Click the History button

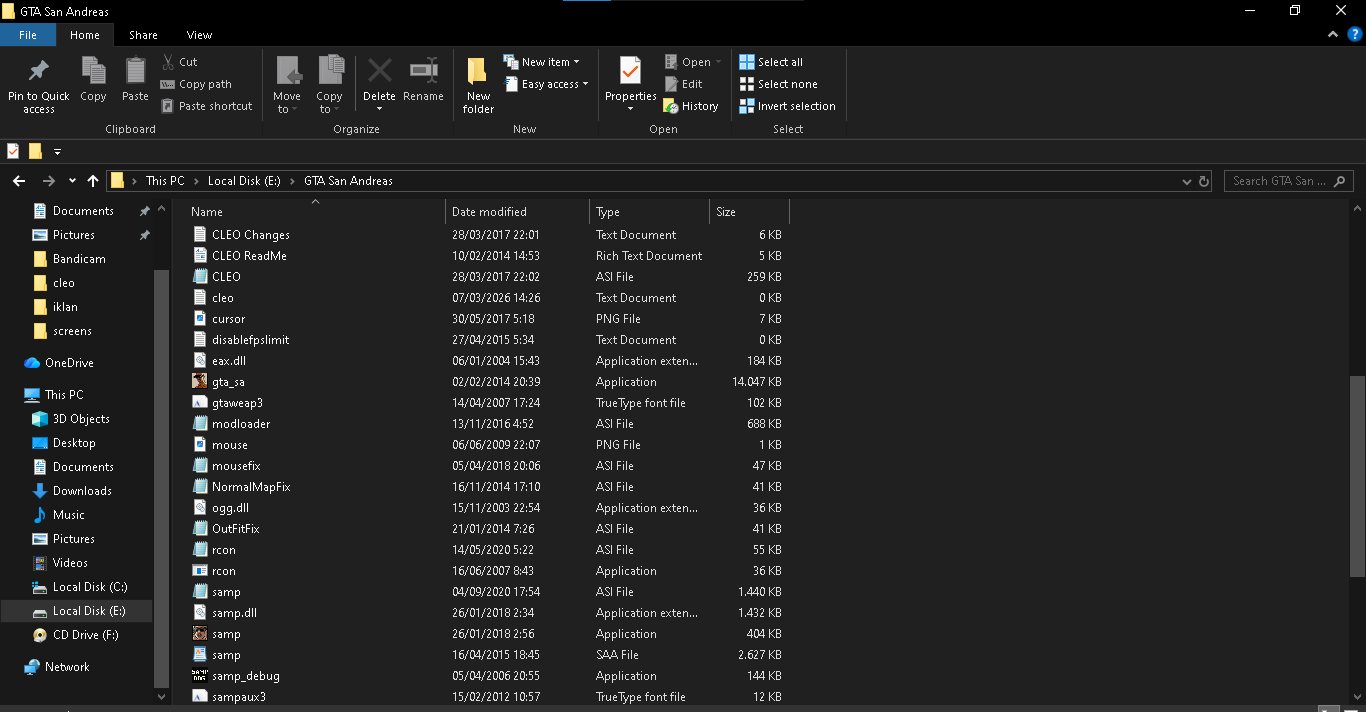pos(692,106)
